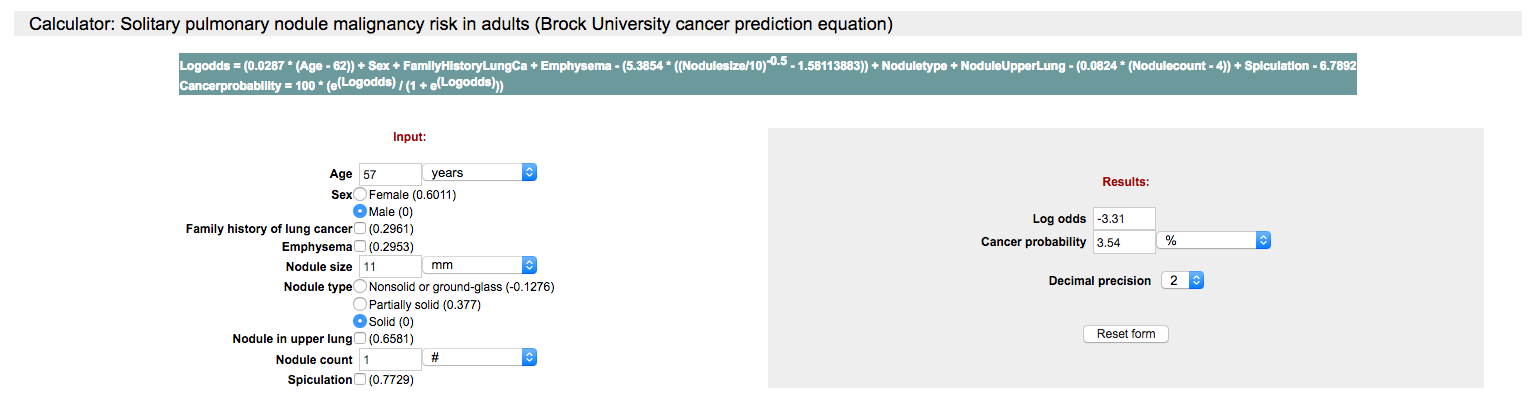
Task: Open the Nodule count unit dropdown
Action: coord(480,358)
